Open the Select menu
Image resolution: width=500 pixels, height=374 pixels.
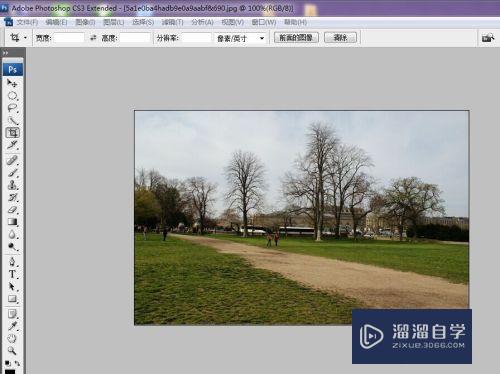pos(143,22)
